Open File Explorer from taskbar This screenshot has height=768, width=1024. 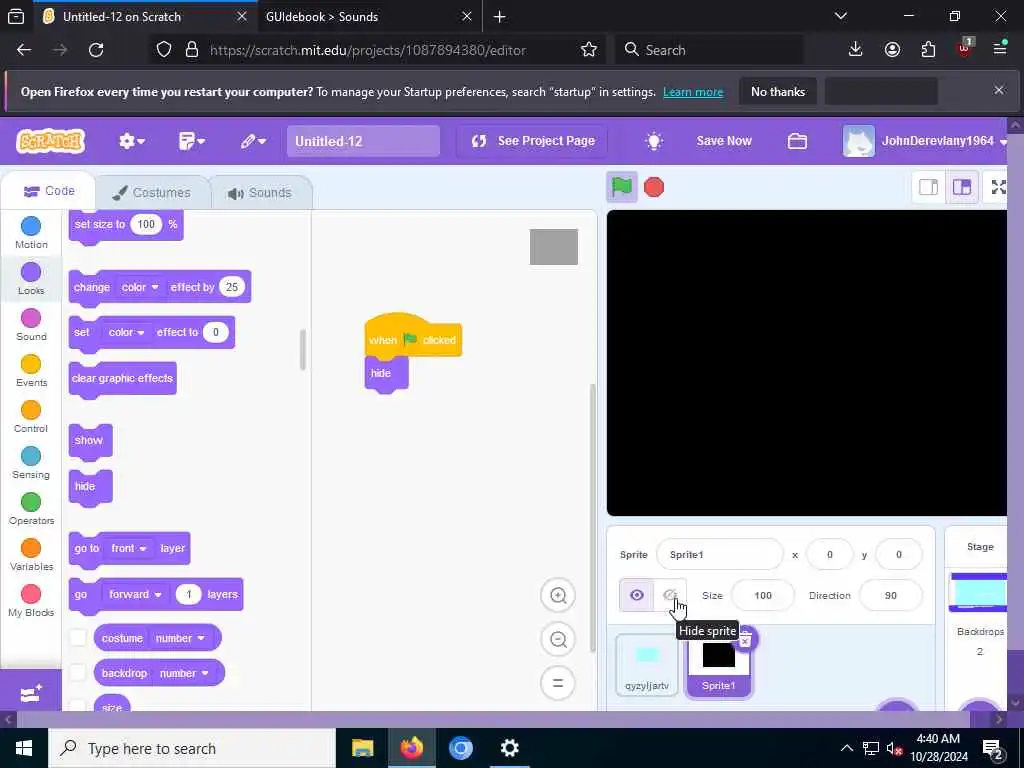362,748
